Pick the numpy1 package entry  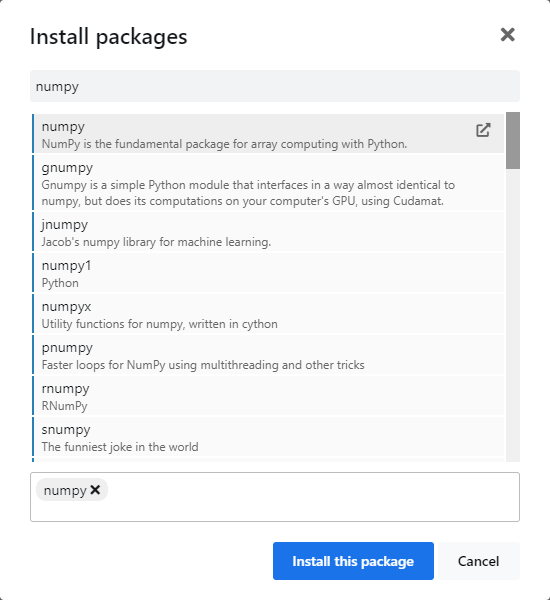(x=268, y=272)
